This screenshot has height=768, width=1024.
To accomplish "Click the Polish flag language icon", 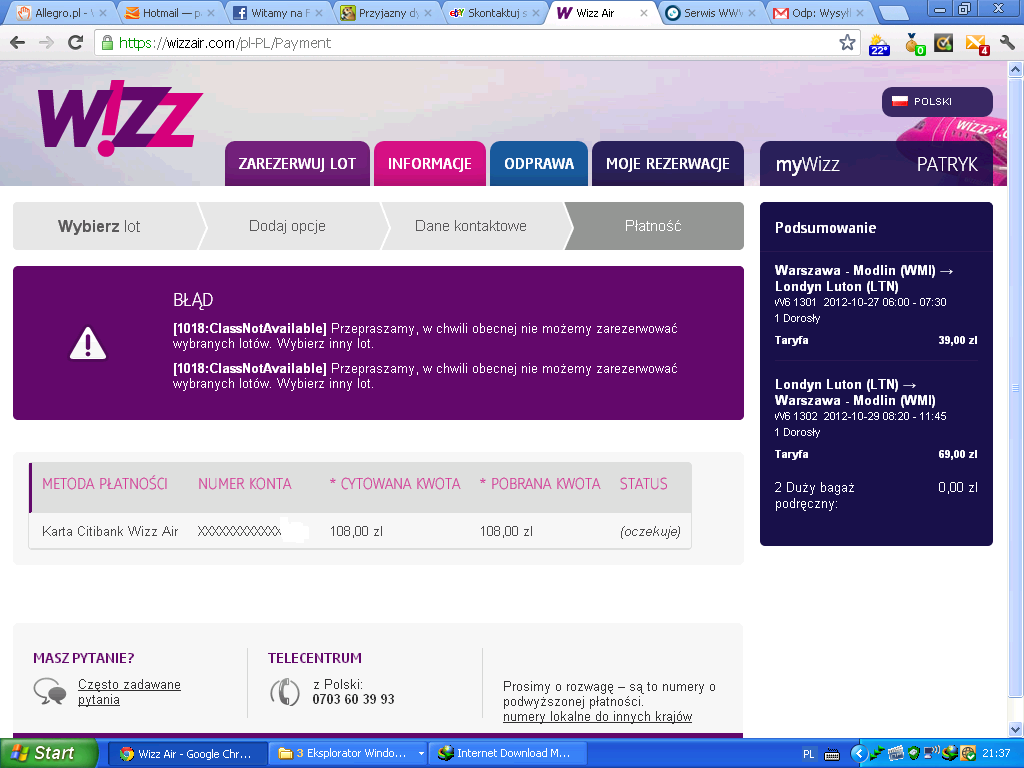I will [x=900, y=101].
